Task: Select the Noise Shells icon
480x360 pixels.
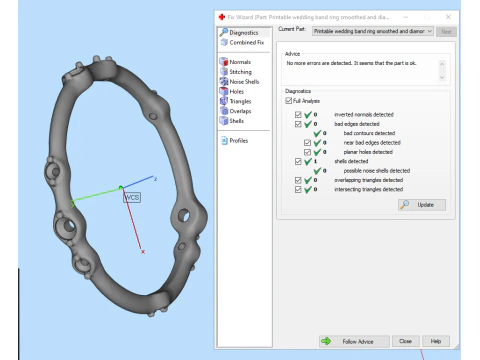Action: [x=224, y=81]
